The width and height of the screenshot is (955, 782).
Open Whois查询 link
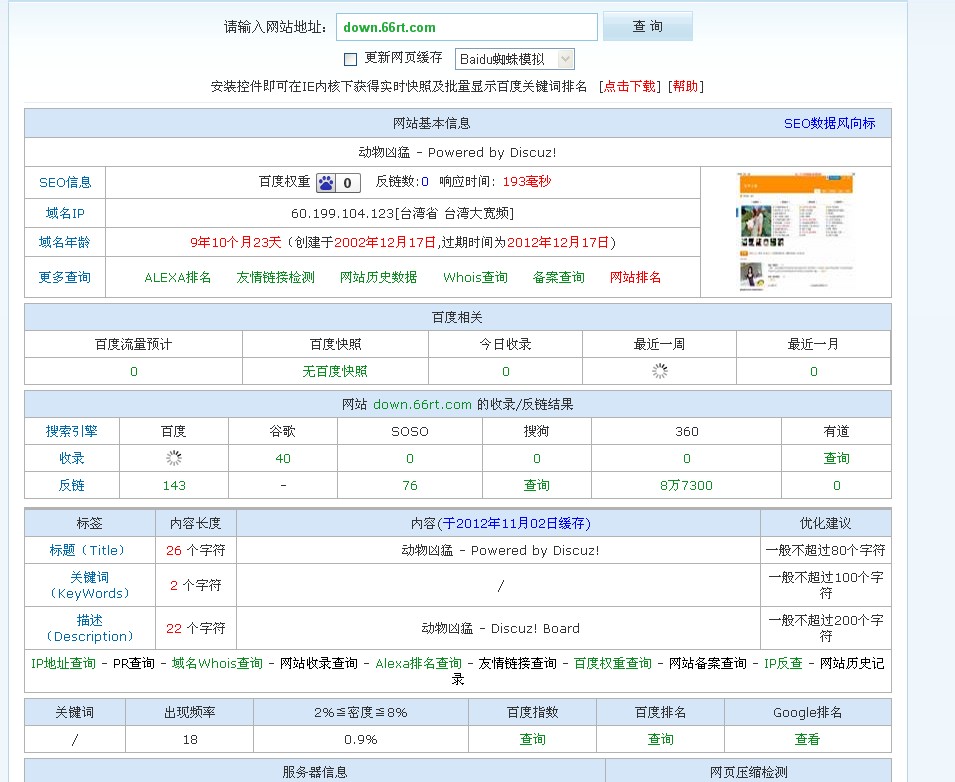(x=476, y=277)
